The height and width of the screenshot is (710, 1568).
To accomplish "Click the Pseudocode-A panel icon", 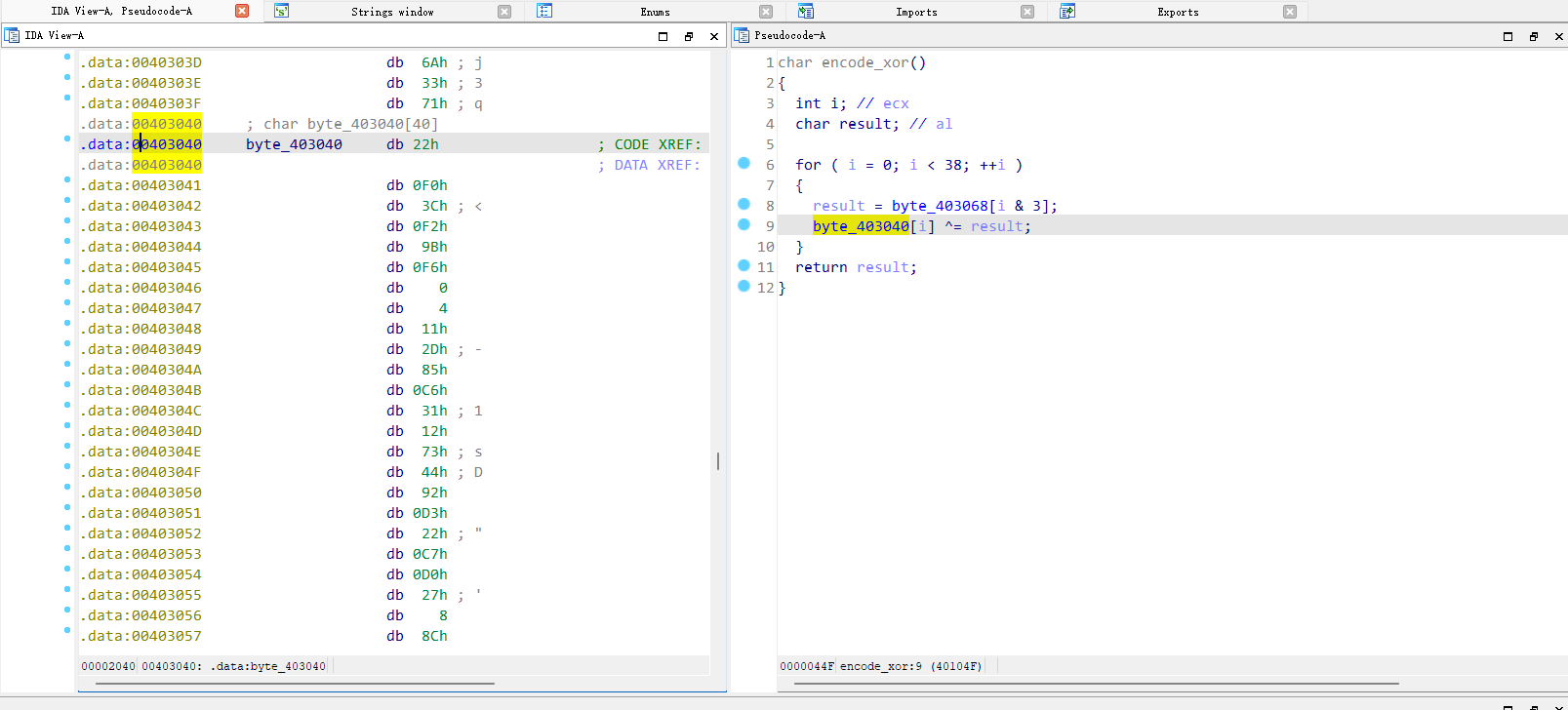I will click(x=742, y=35).
